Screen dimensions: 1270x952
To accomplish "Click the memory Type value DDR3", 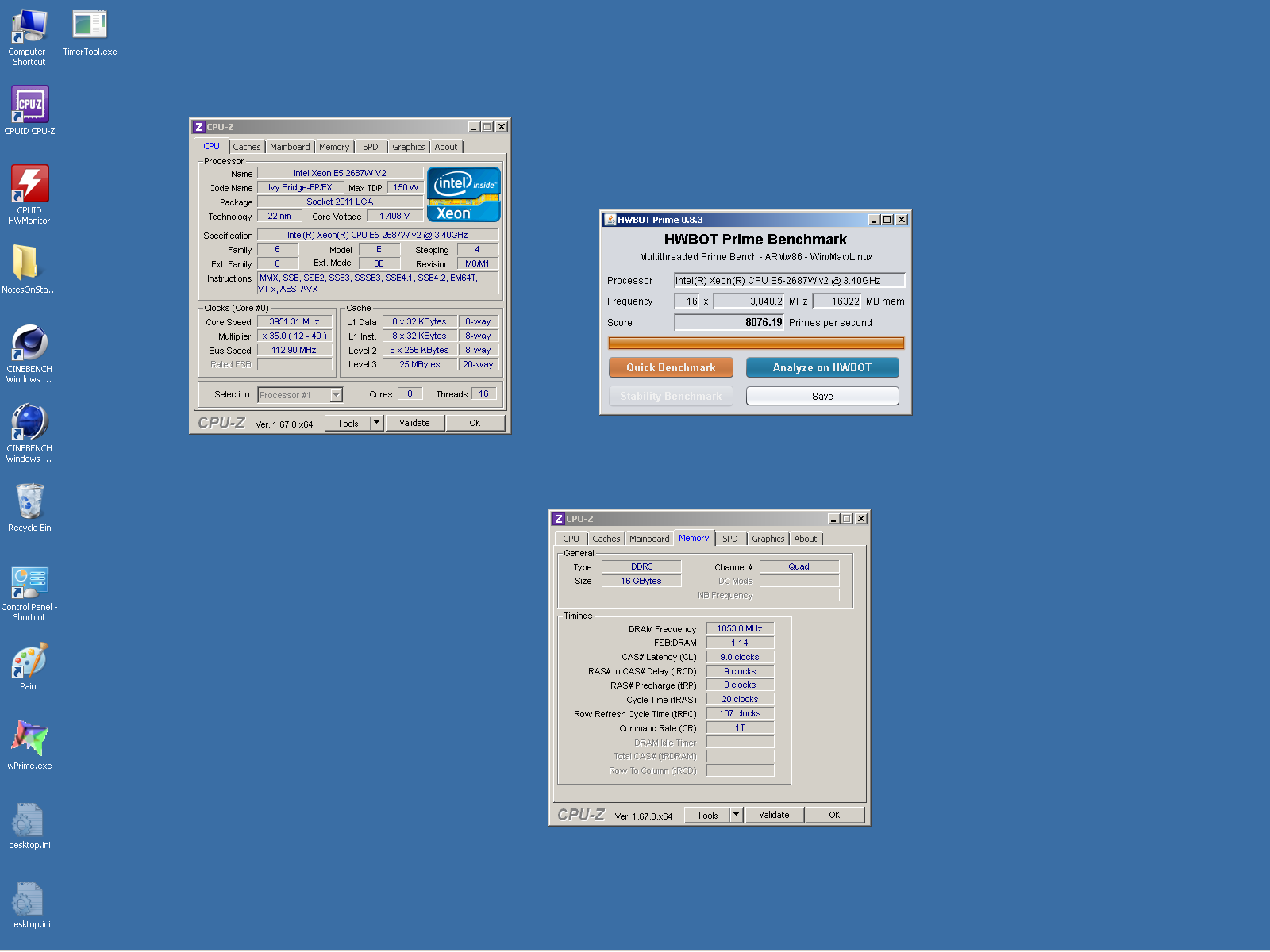I will click(x=641, y=566).
